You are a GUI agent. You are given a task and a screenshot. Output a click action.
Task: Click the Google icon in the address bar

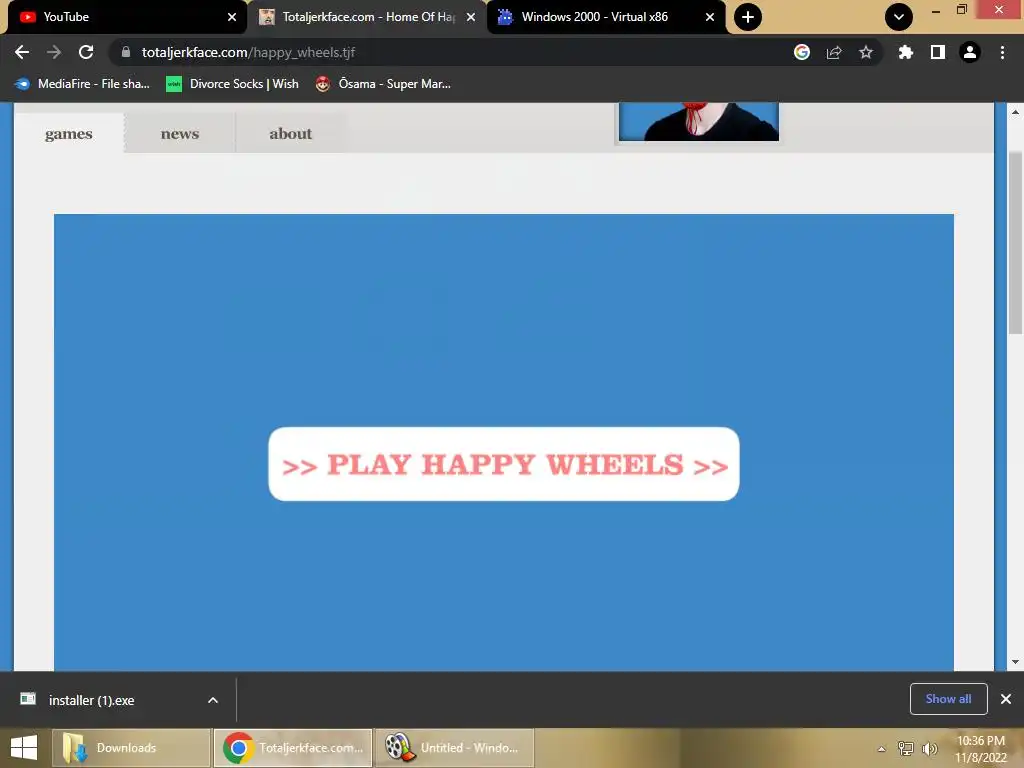click(802, 52)
